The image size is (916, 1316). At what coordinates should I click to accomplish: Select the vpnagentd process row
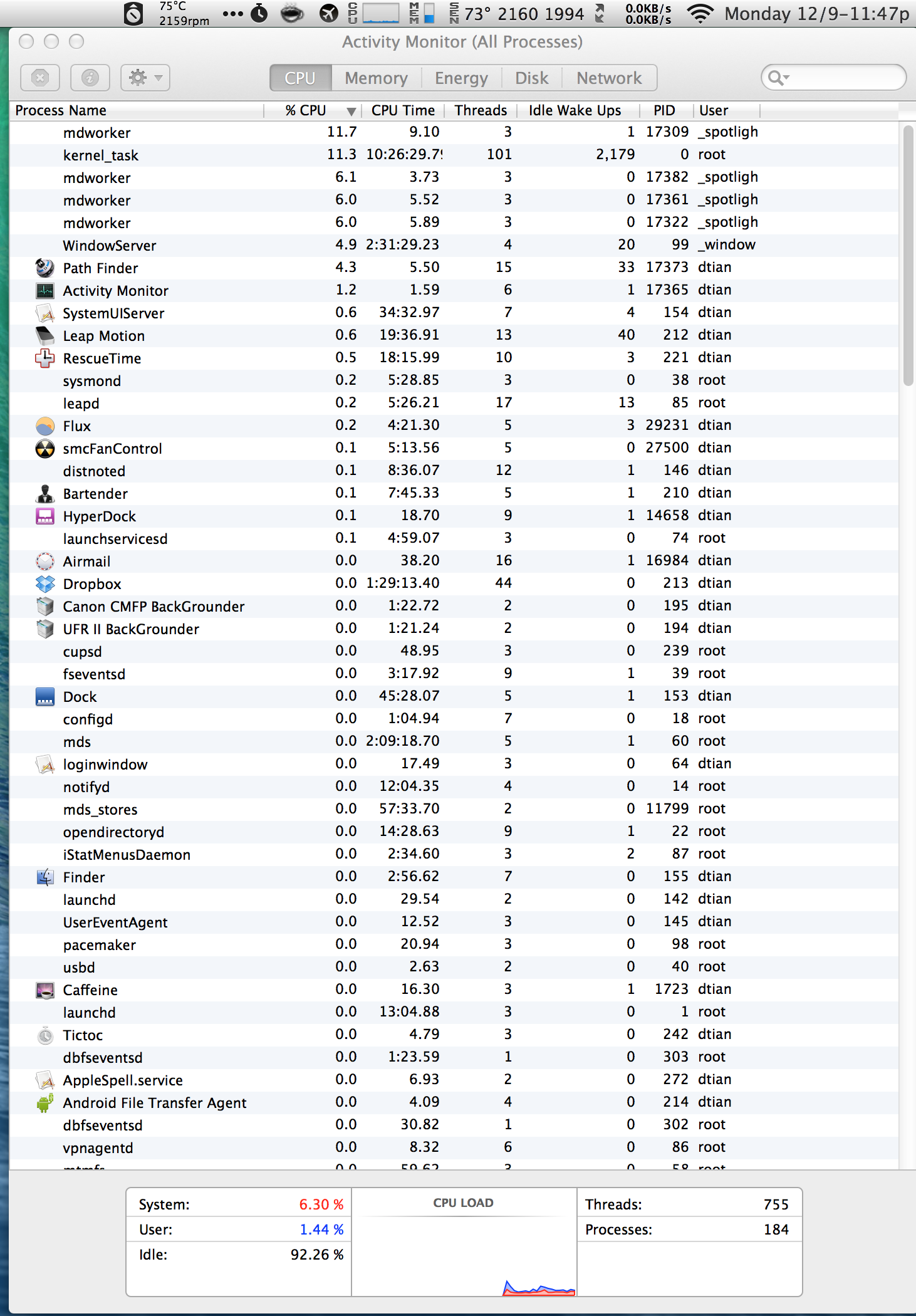coord(454,1148)
